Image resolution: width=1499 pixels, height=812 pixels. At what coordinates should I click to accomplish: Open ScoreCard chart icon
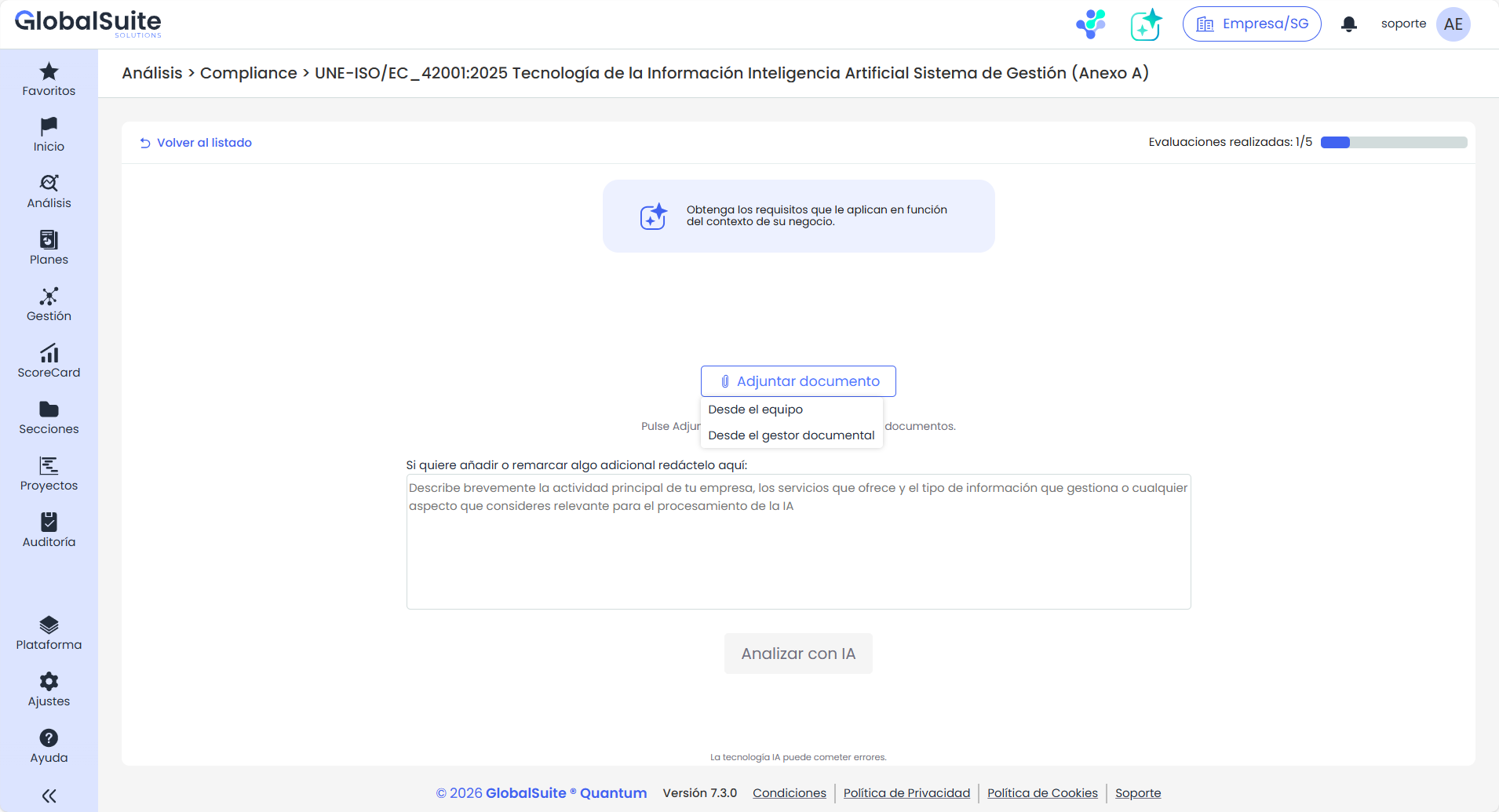pyautogui.click(x=49, y=353)
